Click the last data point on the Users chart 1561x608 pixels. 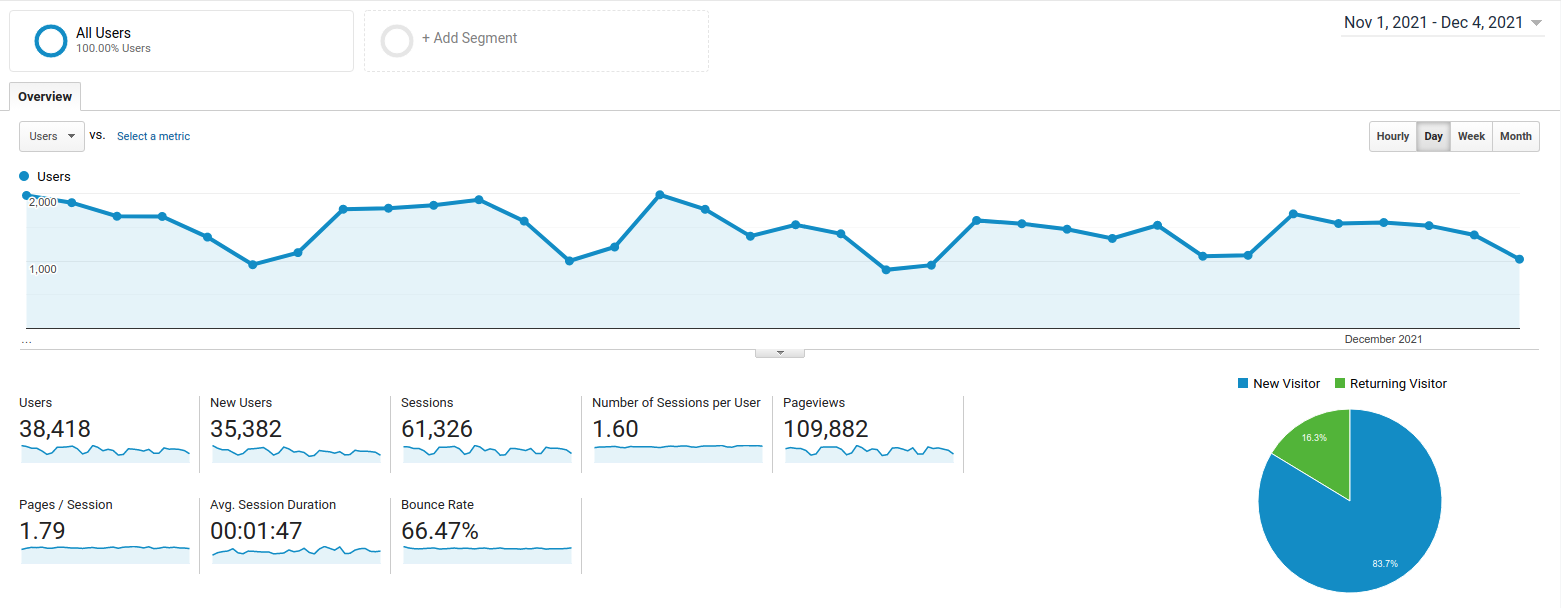tap(1519, 259)
